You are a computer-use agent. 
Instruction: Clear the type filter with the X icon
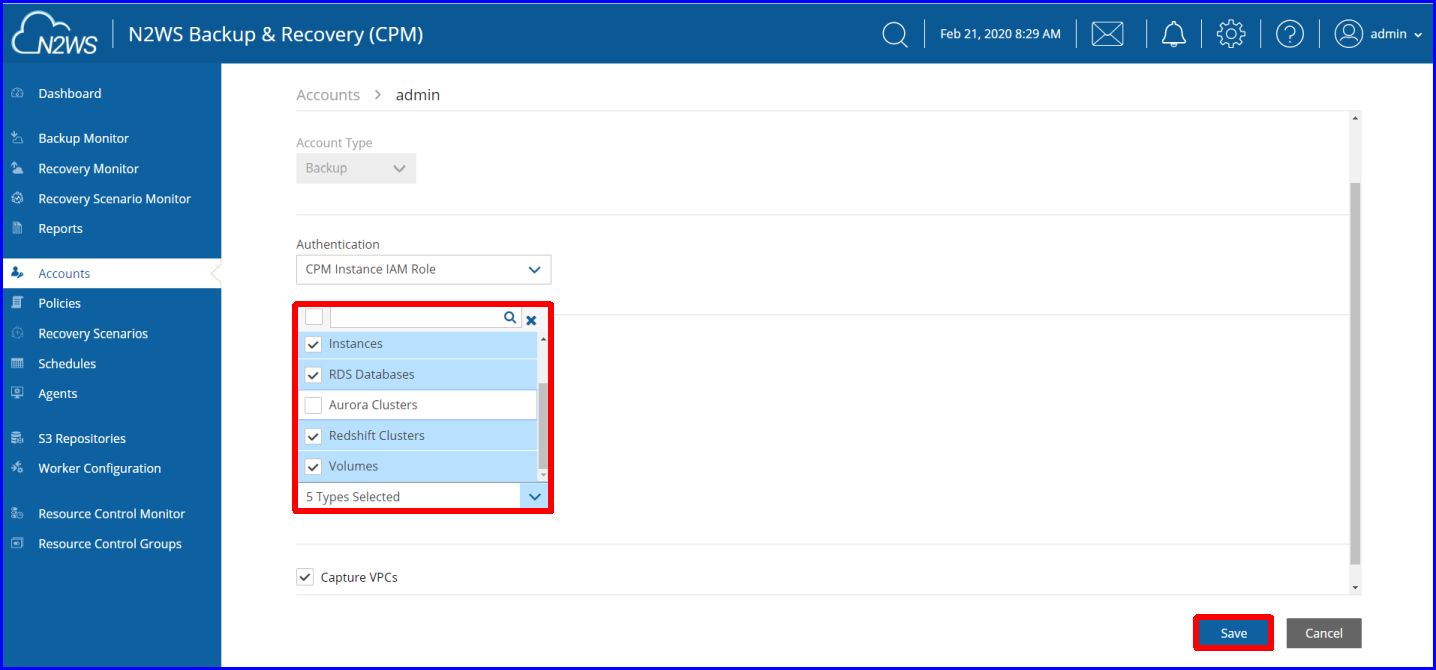[x=531, y=320]
